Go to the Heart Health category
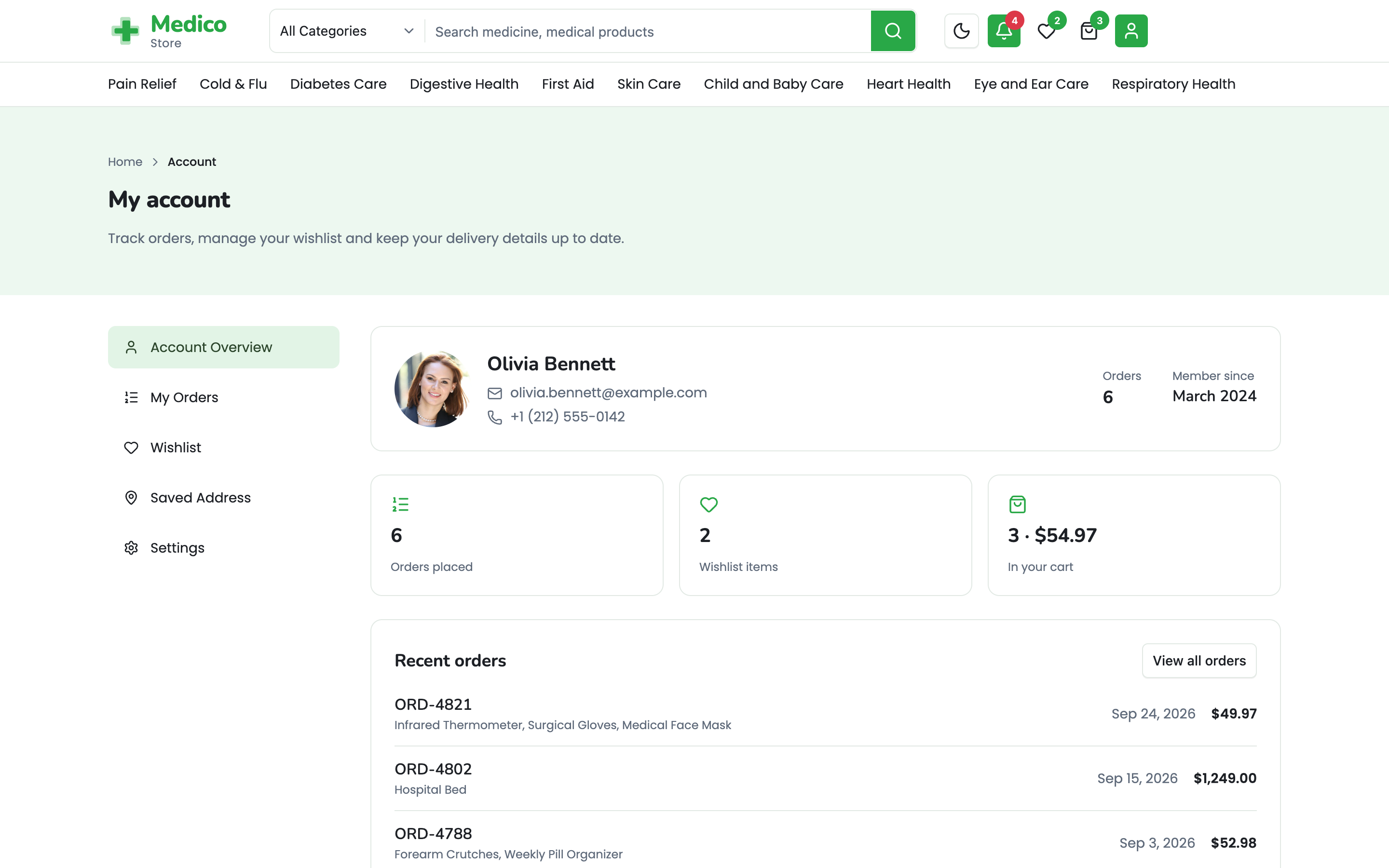Viewport: 1389px width, 868px height. (x=908, y=84)
